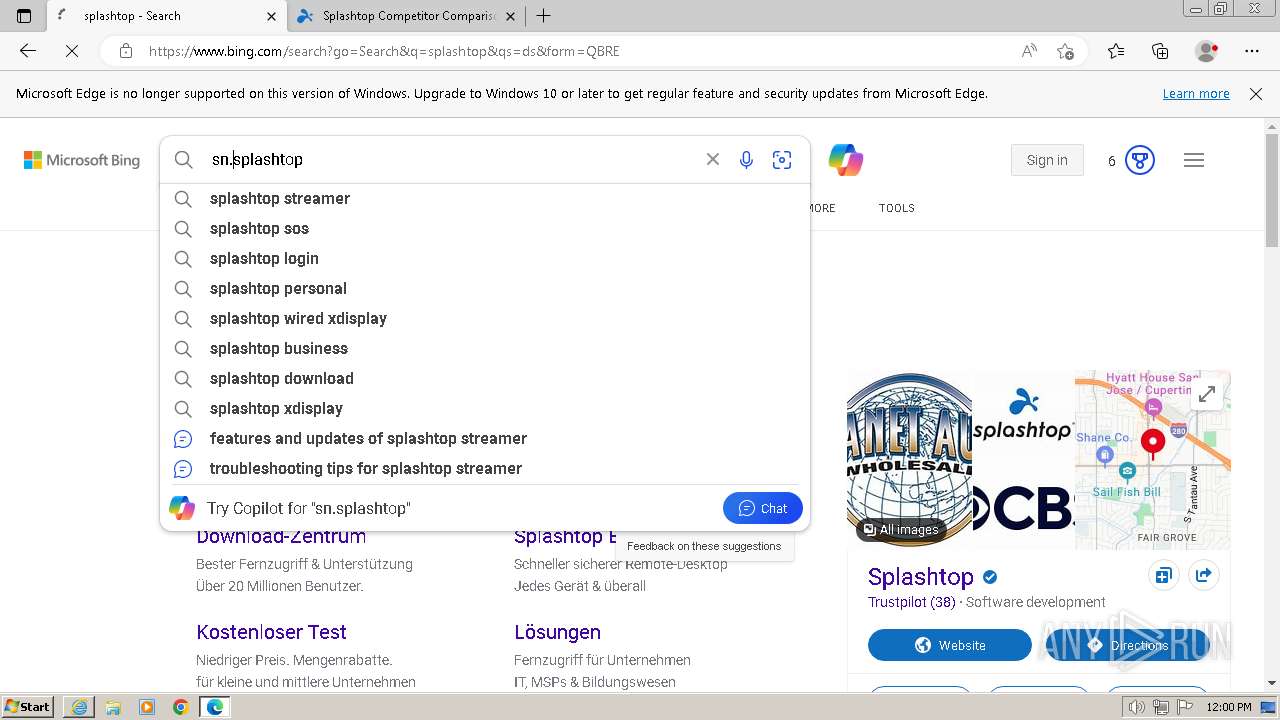Open the Kostenloser Test link
This screenshot has width=1280, height=720.
pos(271,632)
